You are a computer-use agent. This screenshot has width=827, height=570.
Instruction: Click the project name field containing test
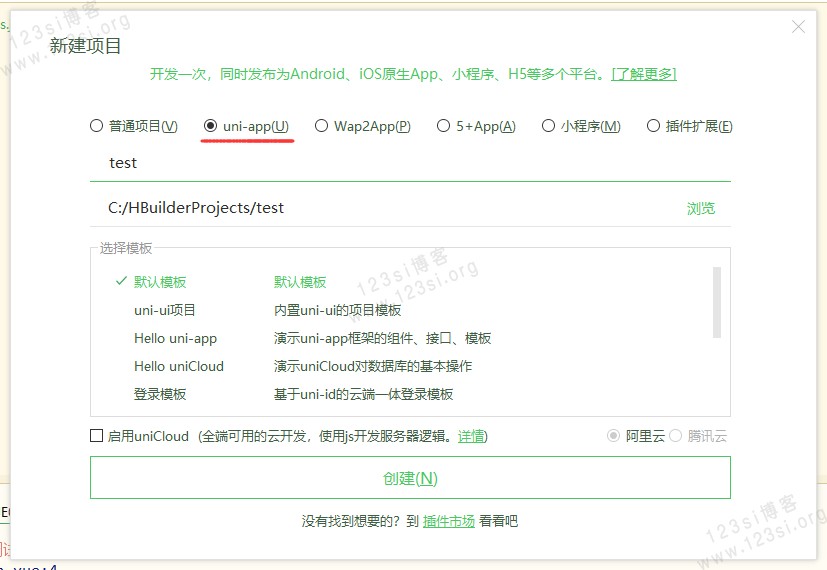(x=410, y=163)
